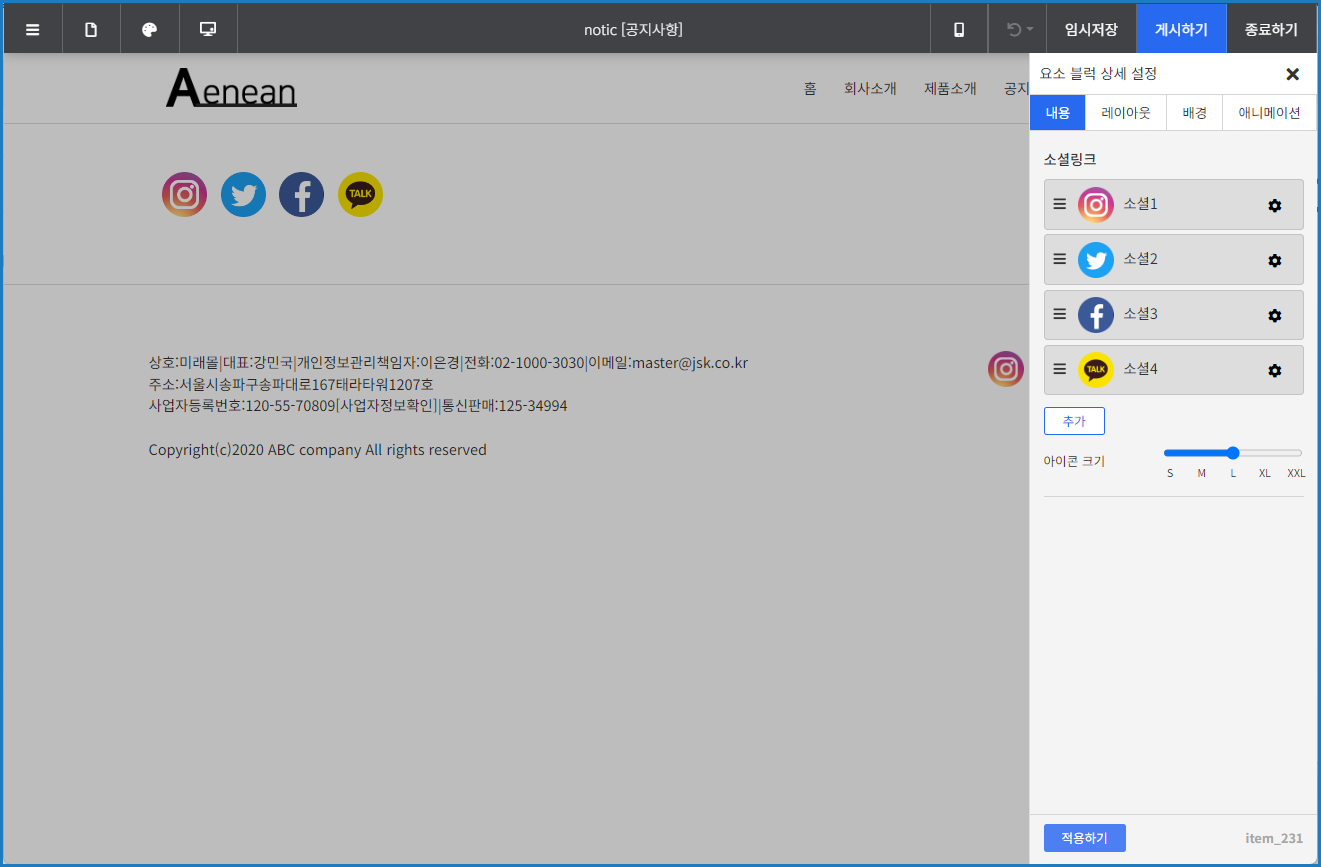1321x867 pixels.
Task: Open settings gear for 소셜4 KakaoTalk link
Action: [1274, 370]
